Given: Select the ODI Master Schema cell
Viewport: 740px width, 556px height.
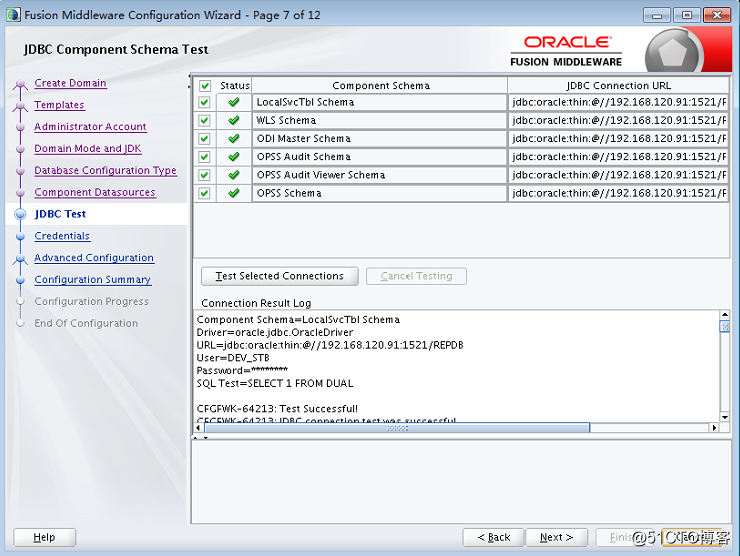Looking at the screenshot, I should [379, 139].
